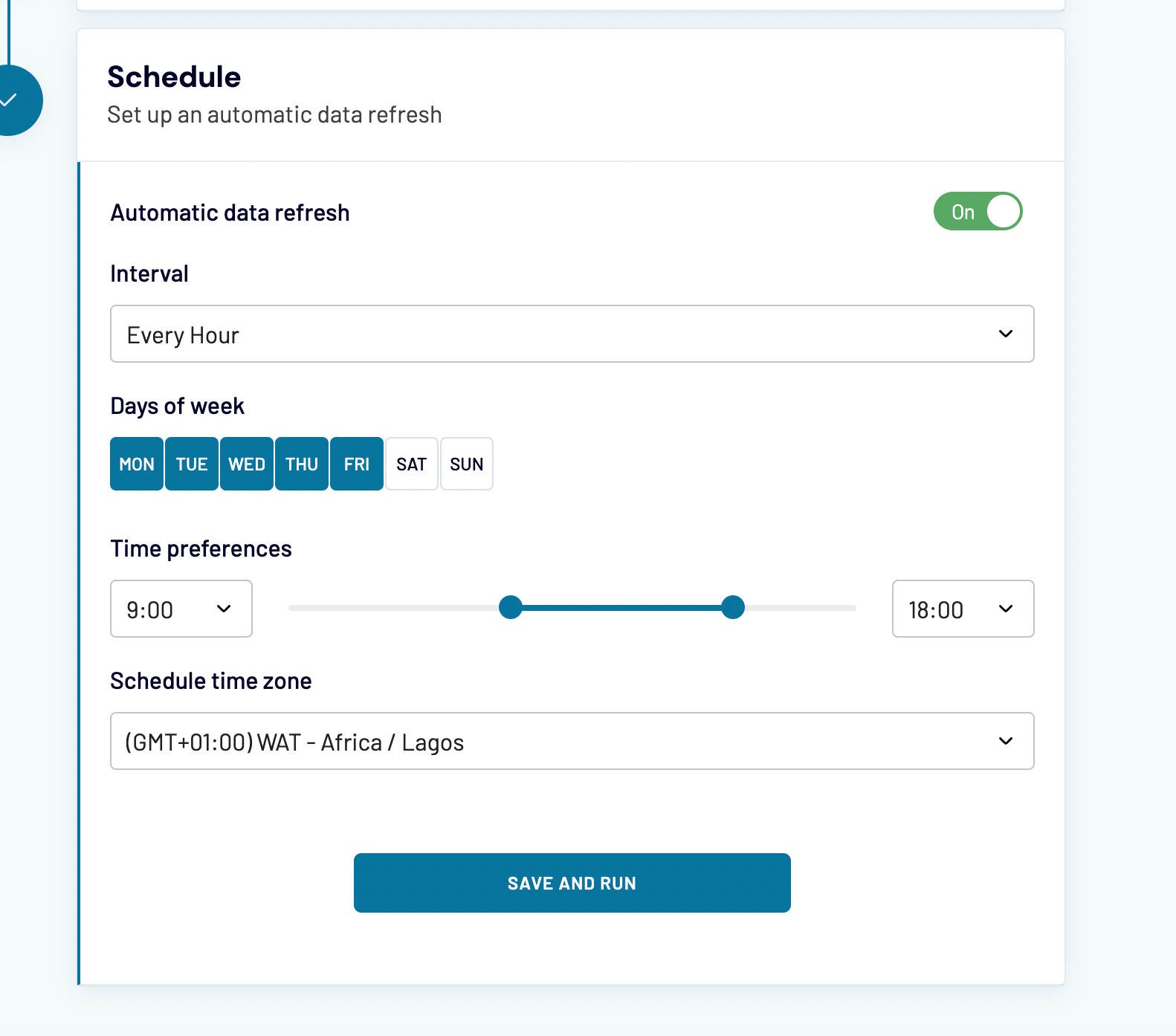Viewport: 1176px width, 1036px height.
Task: Enable the SAT day button
Action: [x=411, y=464]
